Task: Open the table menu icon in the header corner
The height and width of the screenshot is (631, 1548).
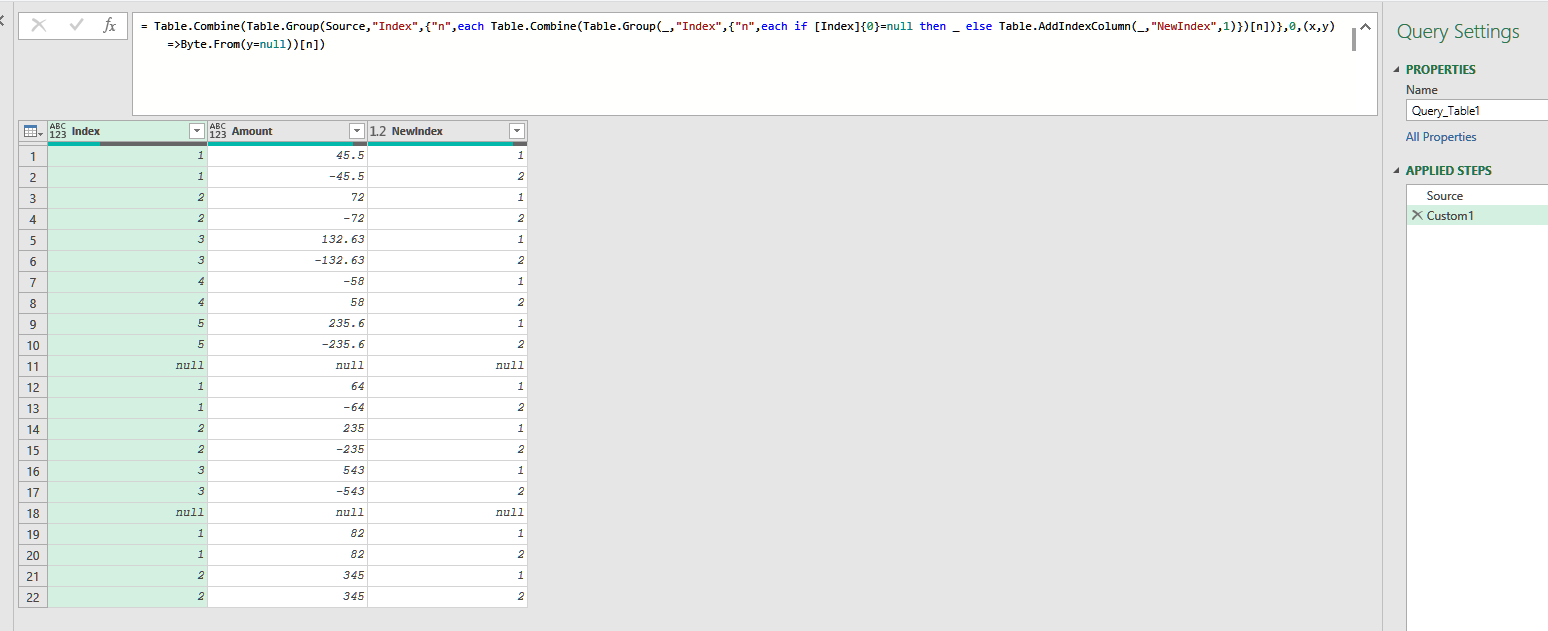Action: [x=32, y=131]
